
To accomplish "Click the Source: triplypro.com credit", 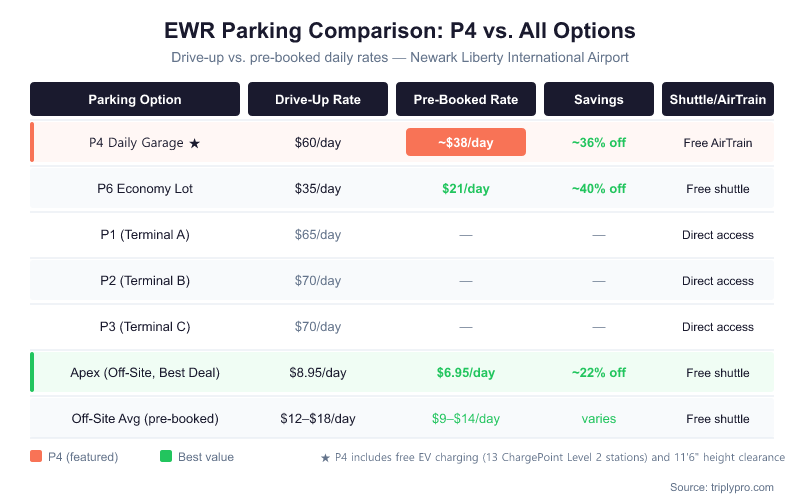I will 722,487.
